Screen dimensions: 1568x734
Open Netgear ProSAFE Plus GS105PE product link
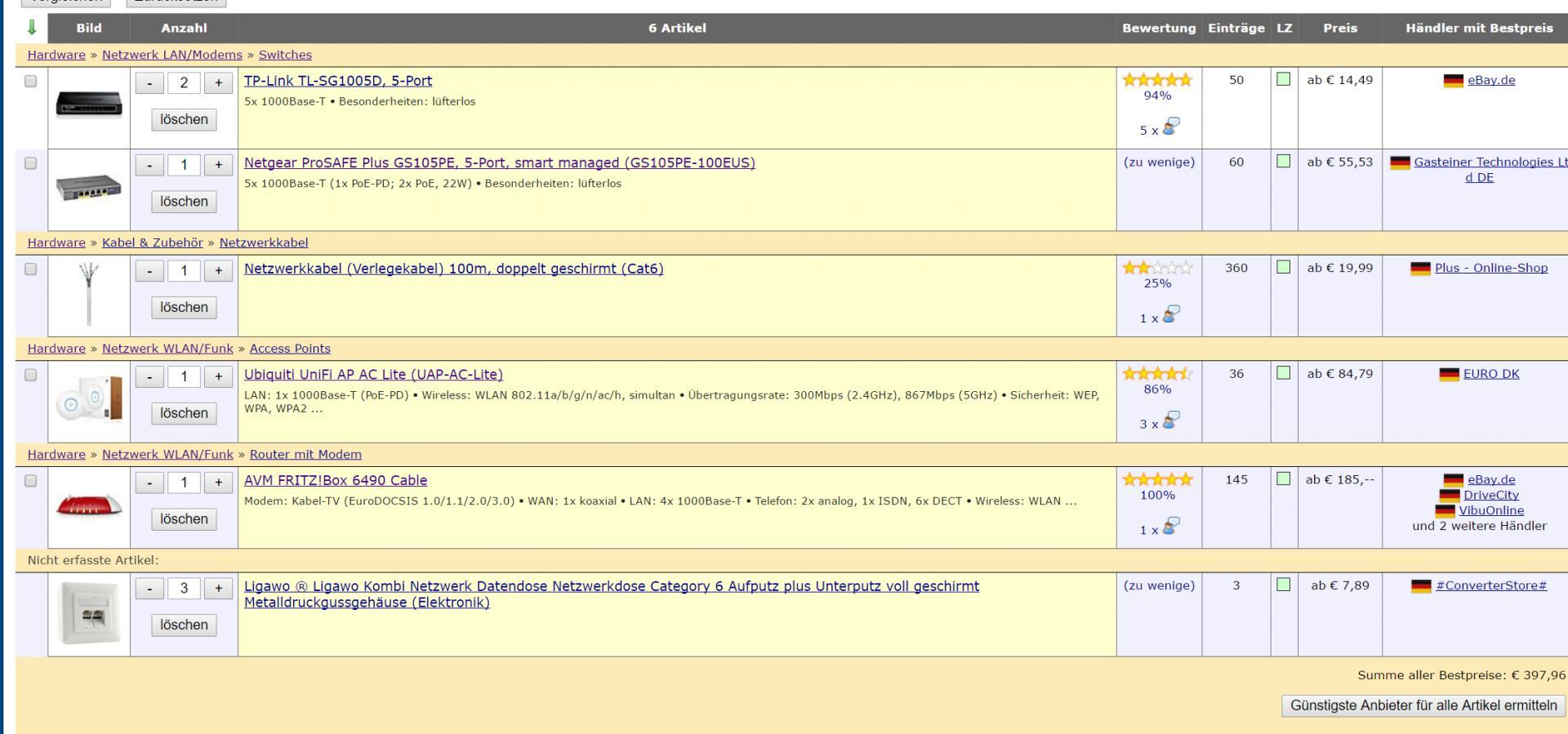coord(500,162)
